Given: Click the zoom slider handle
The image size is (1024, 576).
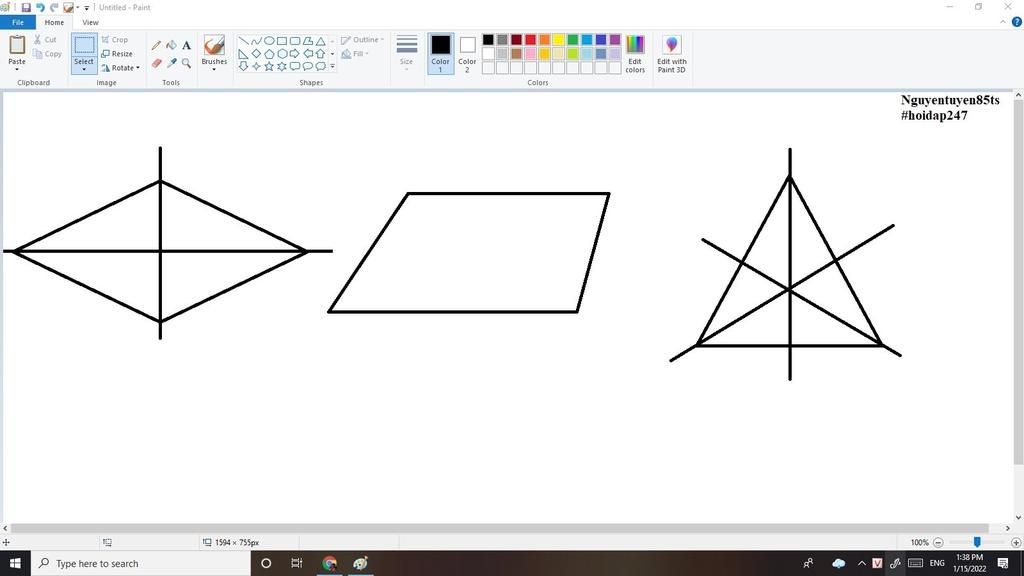Looking at the screenshot, I should 977,542.
